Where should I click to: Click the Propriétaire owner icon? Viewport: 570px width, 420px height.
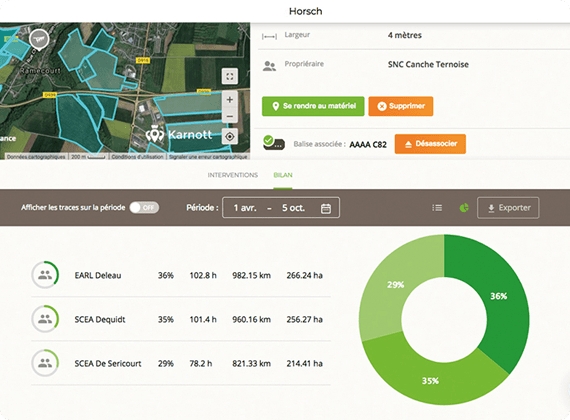pos(269,66)
